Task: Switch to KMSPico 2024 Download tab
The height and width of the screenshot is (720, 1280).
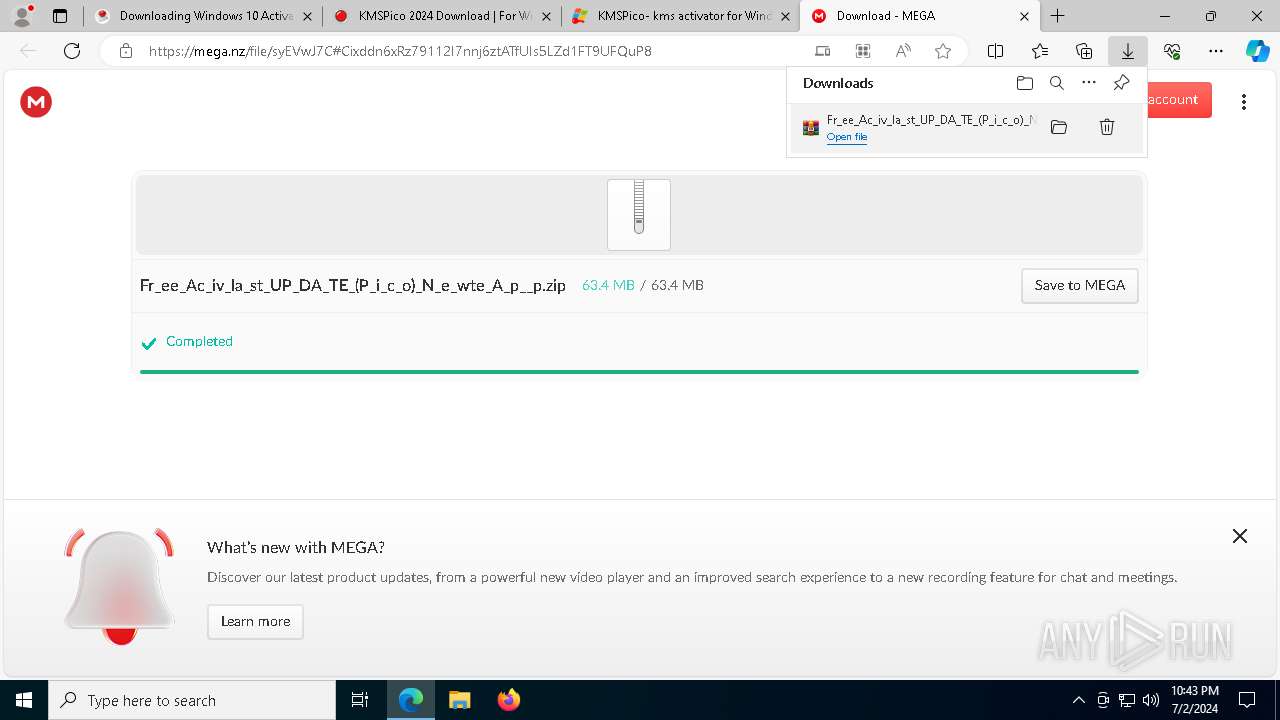Action: tap(444, 16)
